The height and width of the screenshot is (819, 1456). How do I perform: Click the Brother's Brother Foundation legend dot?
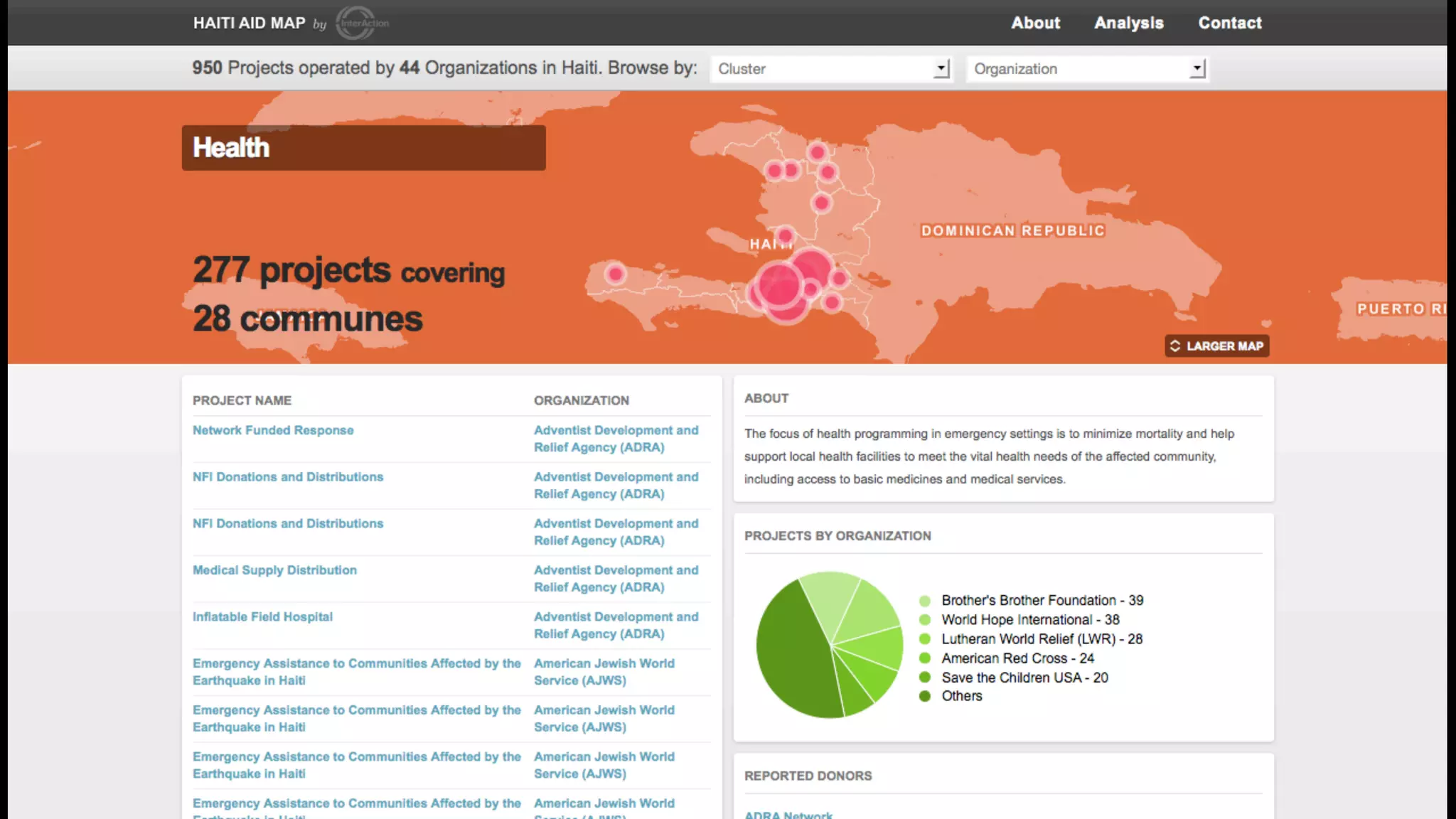(x=925, y=601)
